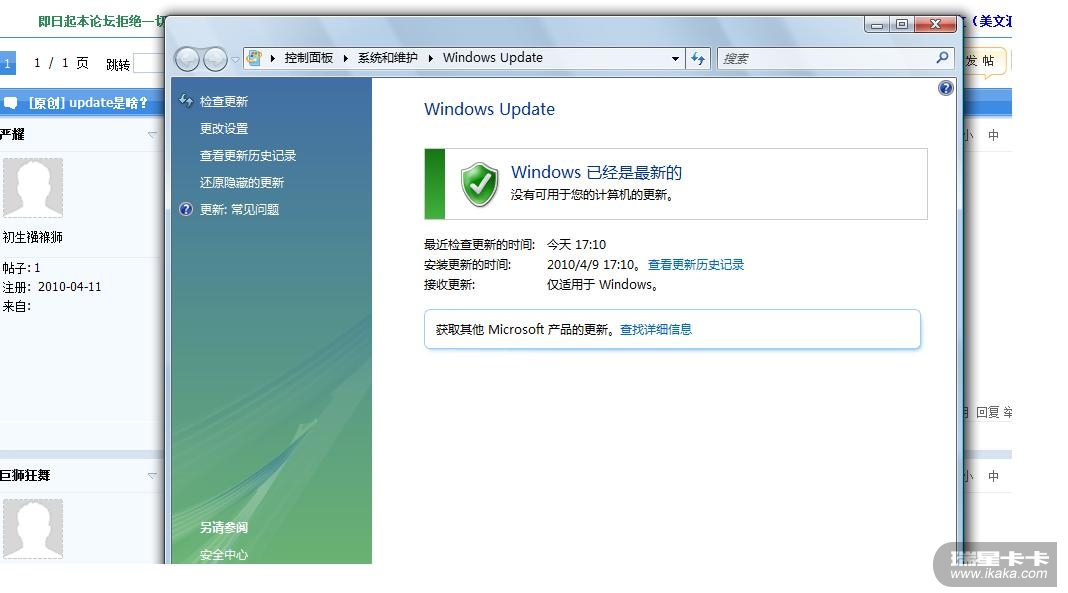Click the Windows 已经是最新的 status heading
1068x593 pixels.
pos(596,172)
